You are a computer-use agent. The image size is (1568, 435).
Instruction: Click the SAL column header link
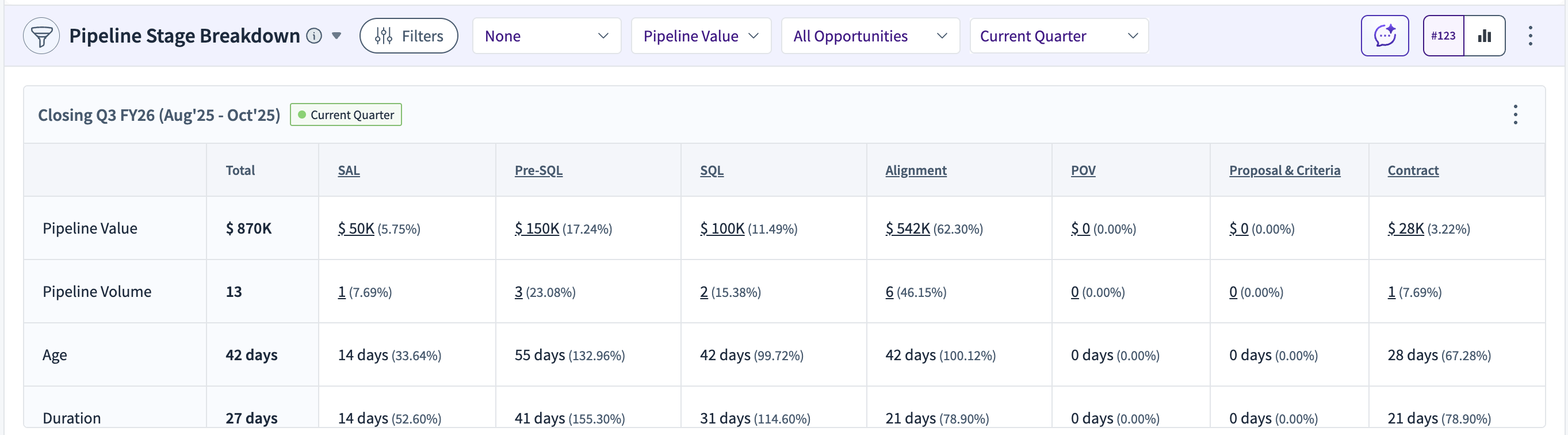tap(349, 170)
